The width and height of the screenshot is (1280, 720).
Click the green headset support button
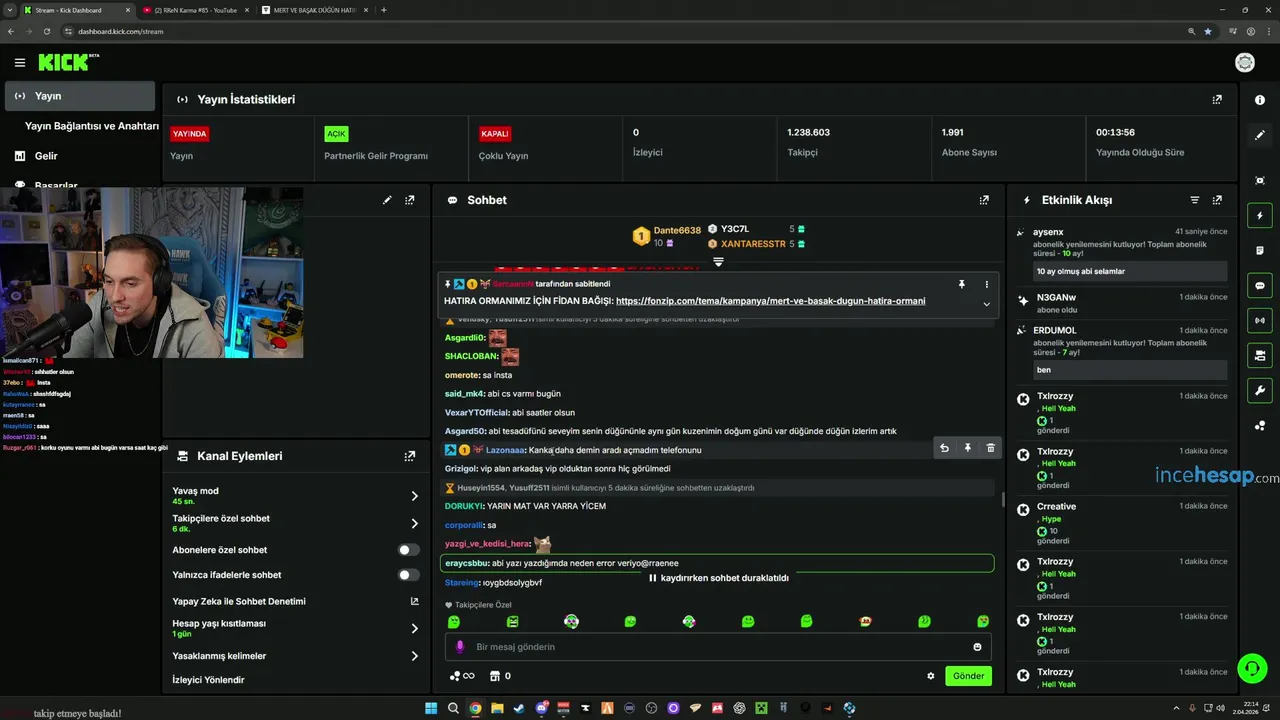click(x=1251, y=667)
